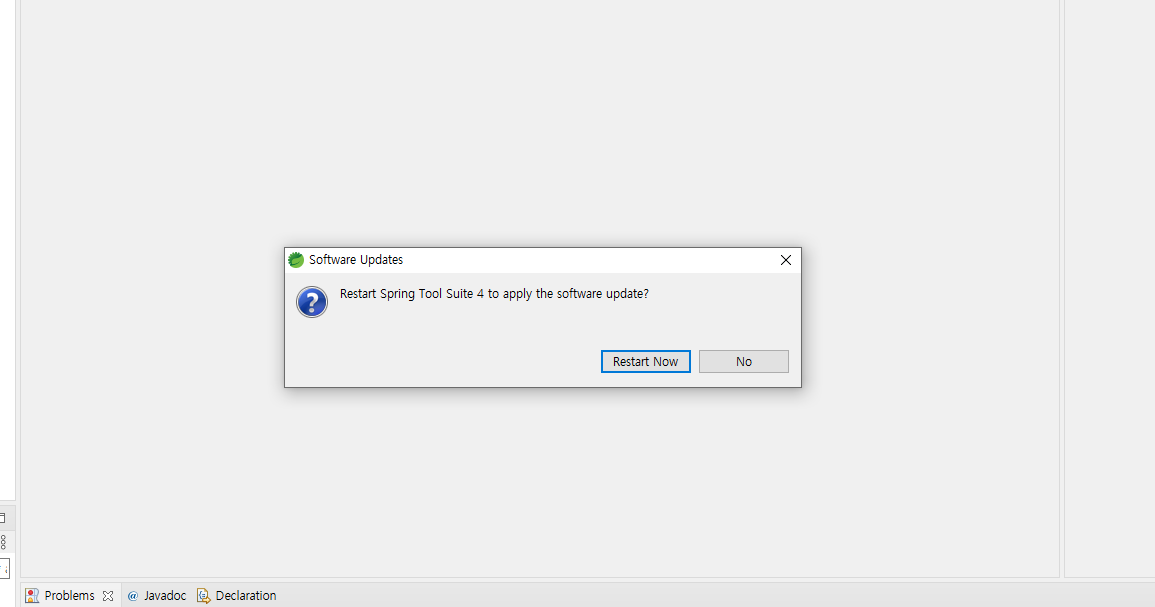Click the restore view icon on left edge
This screenshot has height=607, width=1155.
coord(3,518)
